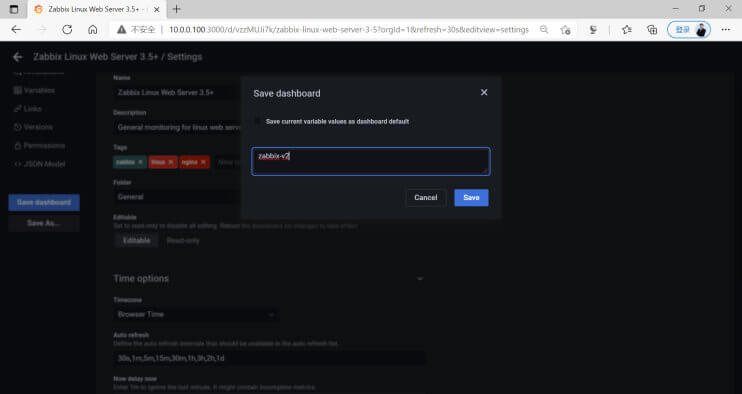Minimize the browser window
The width and height of the screenshot is (742, 394).
coord(676,9)
